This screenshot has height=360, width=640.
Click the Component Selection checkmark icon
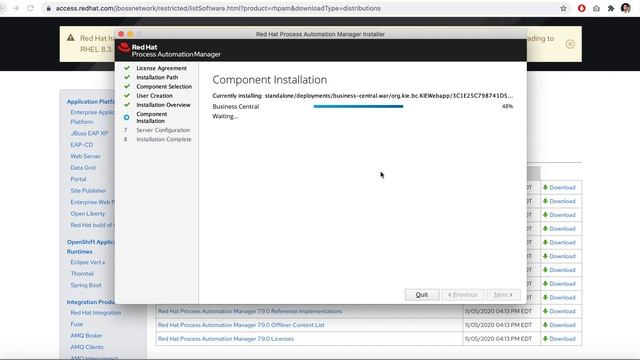tap(127, 87)
